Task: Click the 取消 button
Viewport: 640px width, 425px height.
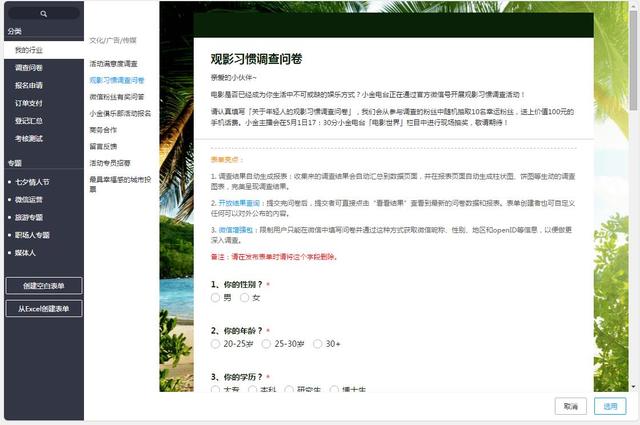Action: coord(571,406)
